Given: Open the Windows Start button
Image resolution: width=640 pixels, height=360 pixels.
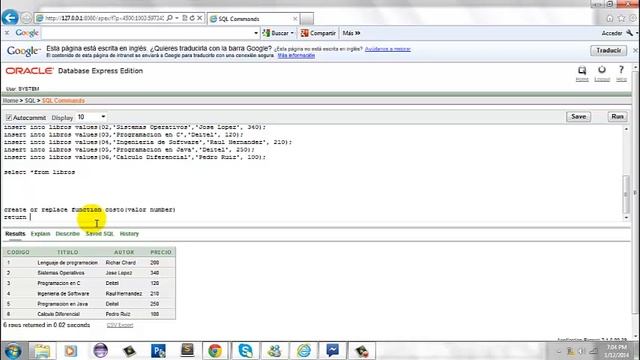Looking at the screenshot, I should tap(13, 351).
